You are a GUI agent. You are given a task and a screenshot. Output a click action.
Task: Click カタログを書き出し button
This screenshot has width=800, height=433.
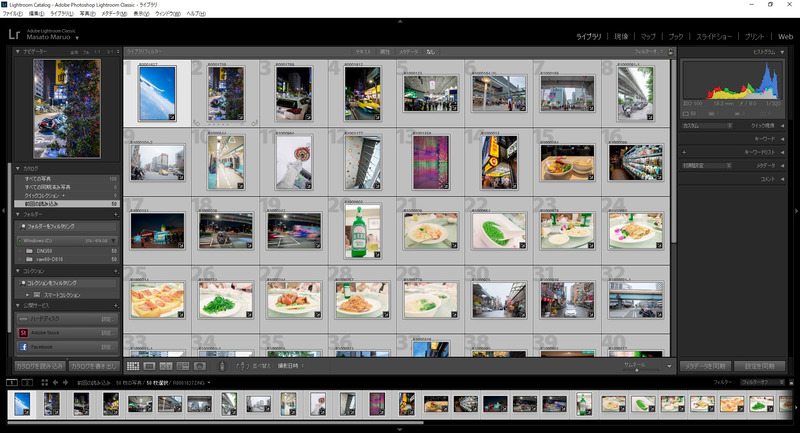pos(94,366)
